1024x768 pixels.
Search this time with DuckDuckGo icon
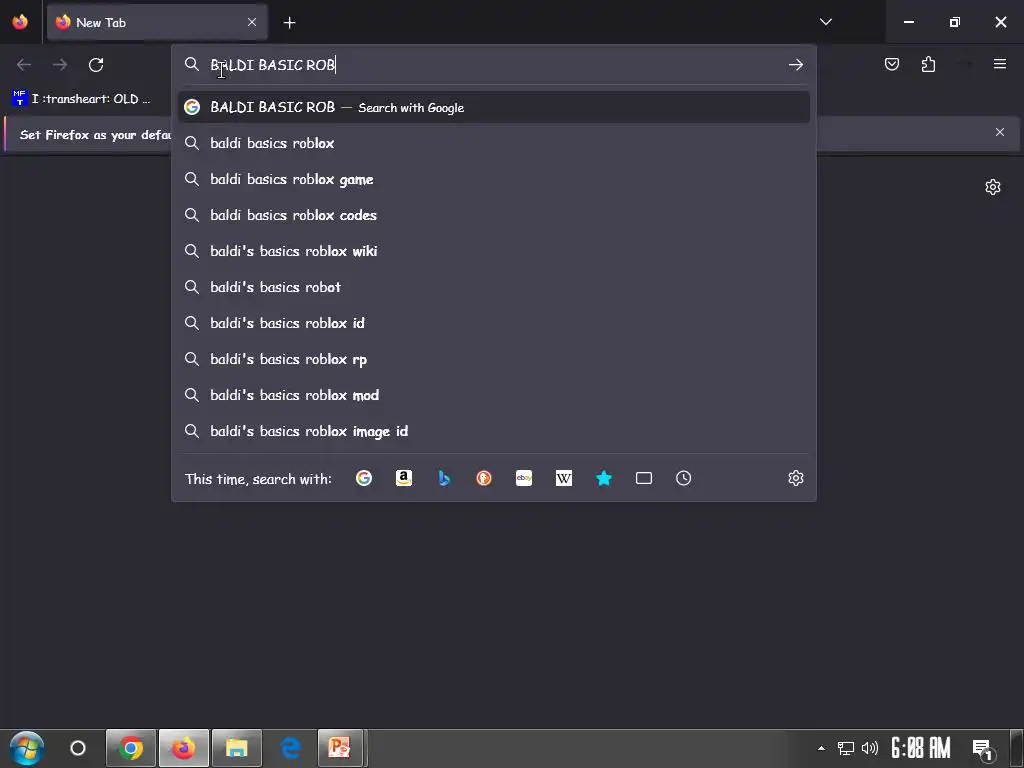tap(484, 478)
